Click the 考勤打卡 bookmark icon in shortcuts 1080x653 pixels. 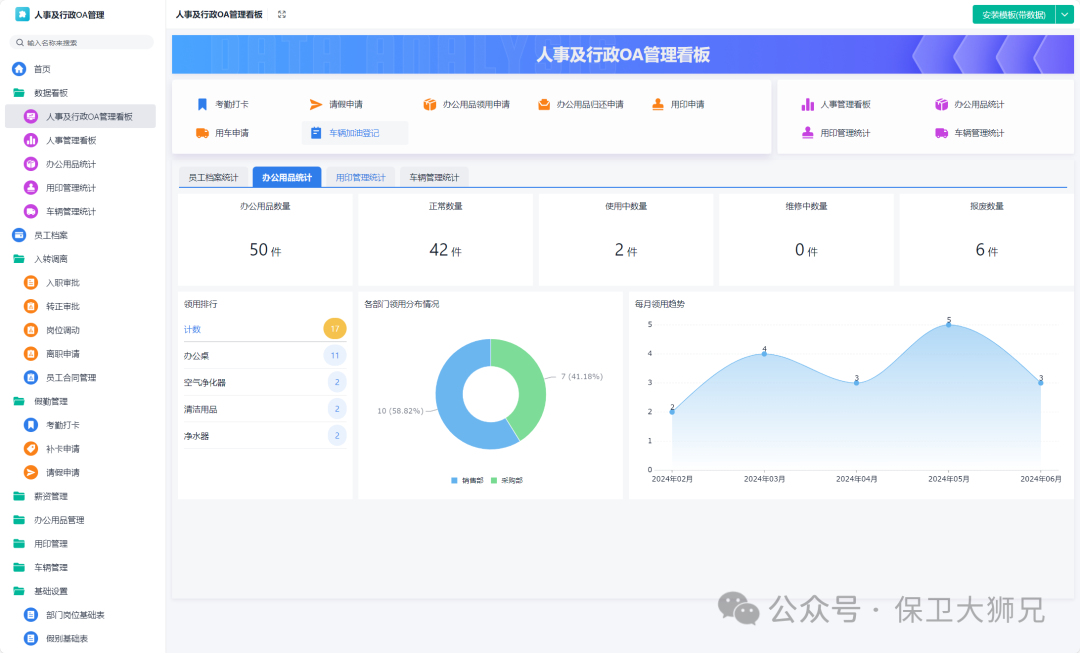pos(202,104)
